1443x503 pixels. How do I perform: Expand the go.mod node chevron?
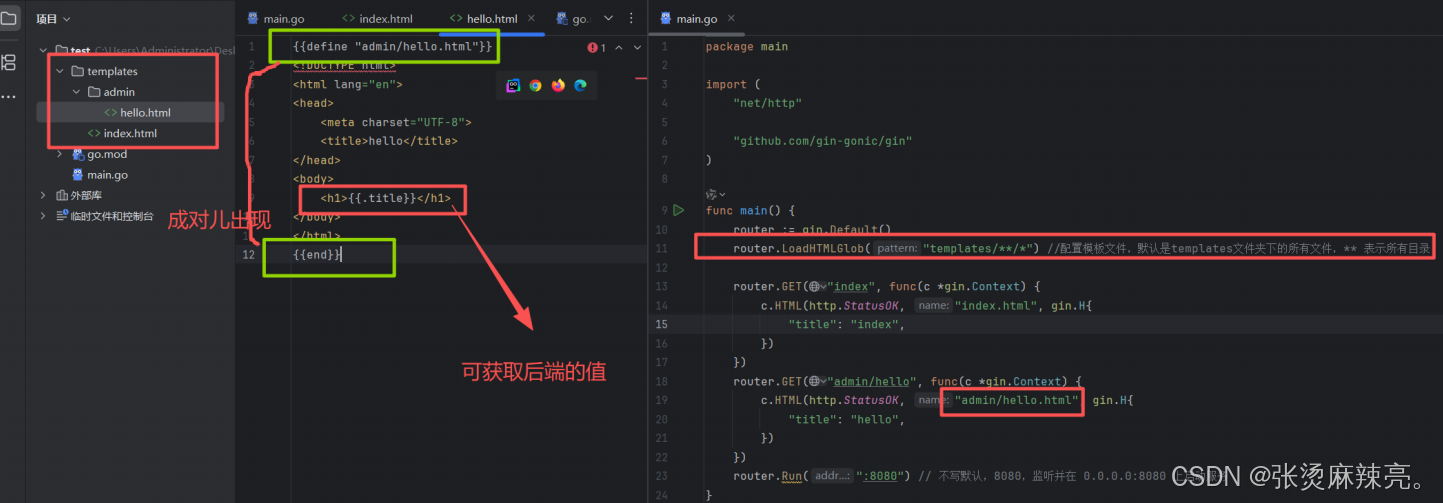pos(60,154)
